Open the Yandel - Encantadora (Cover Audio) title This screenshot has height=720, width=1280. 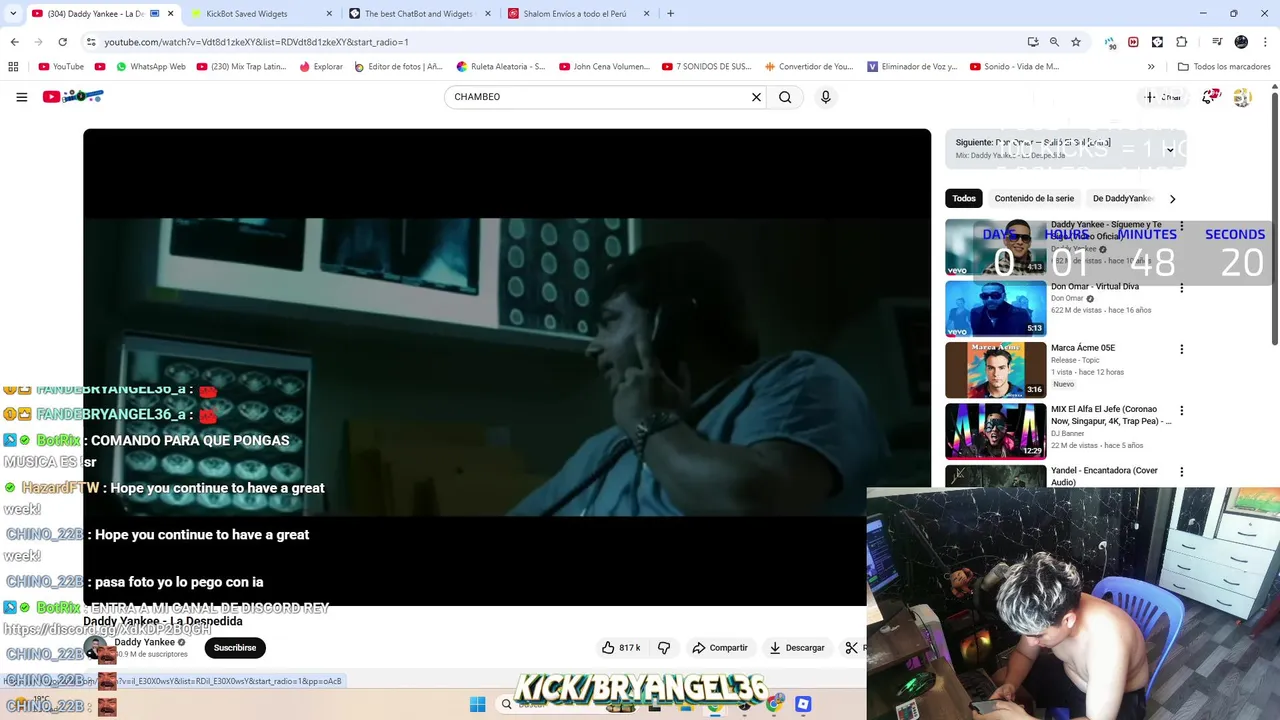pyautogui.click(x=1104, y=476)
